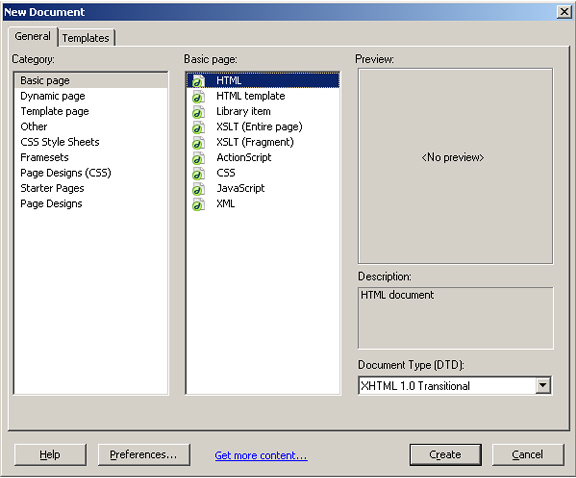Click the icon next to ActionScript

click(198, 158)
